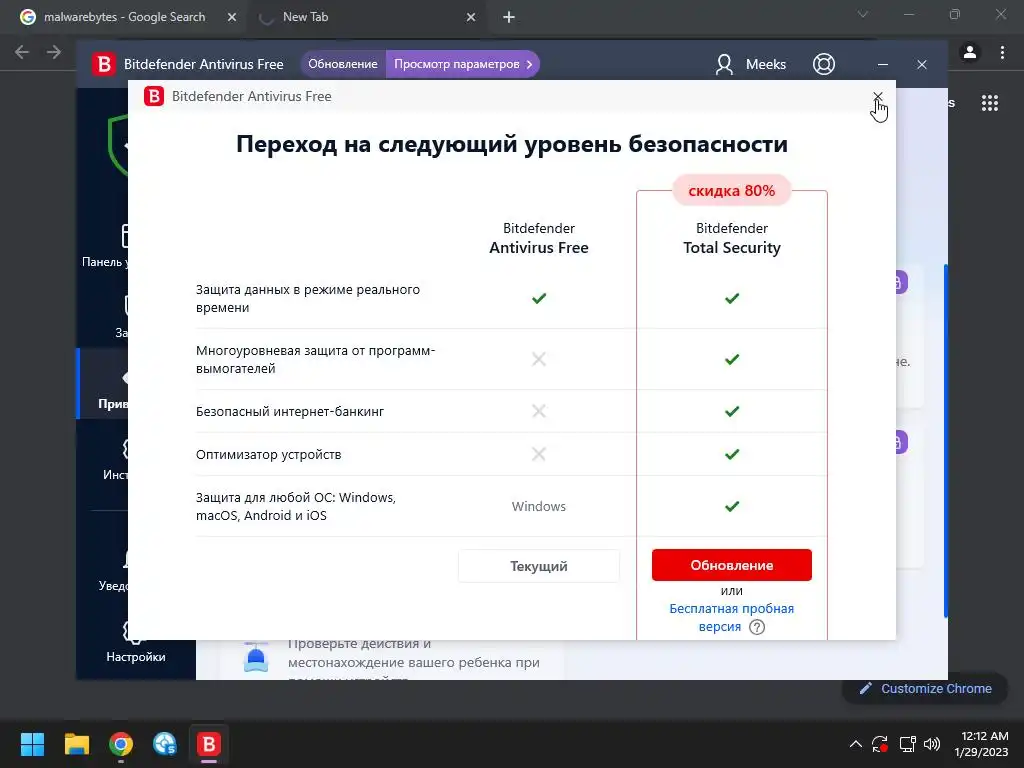1024x768 pixels.
Task: Click Chrome forward navigation arrow
Action: point(54,52)
